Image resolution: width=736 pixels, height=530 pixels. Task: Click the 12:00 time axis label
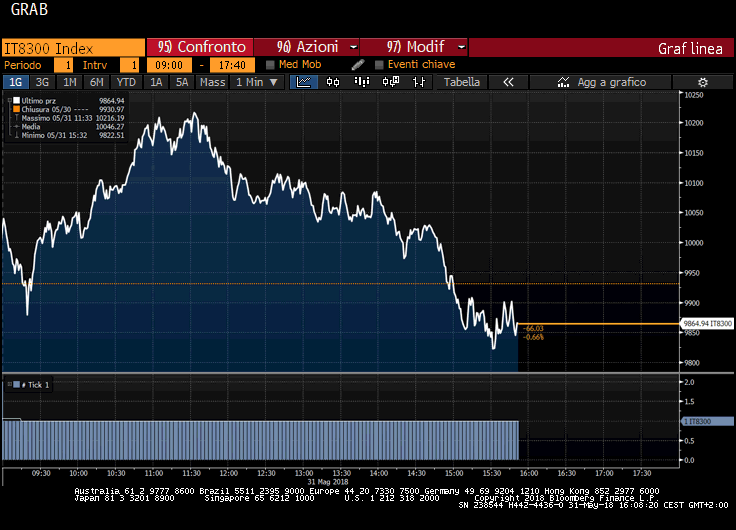pos(229,473)
